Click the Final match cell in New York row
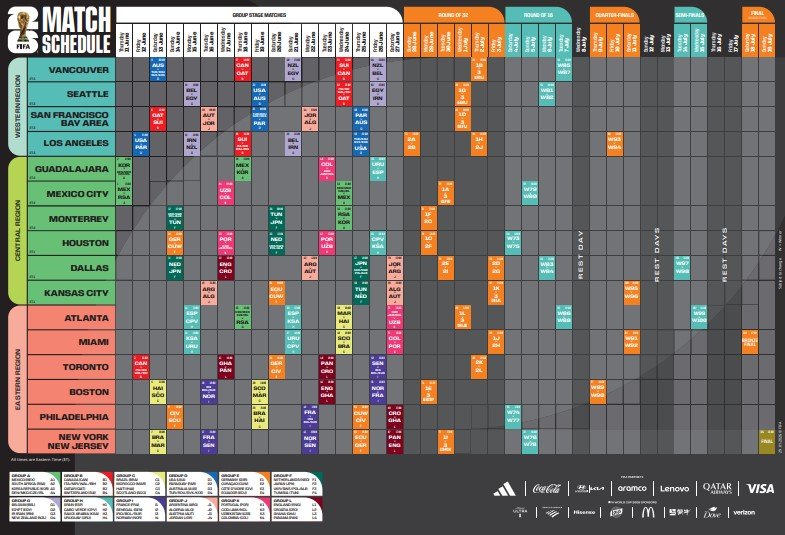The width and height of the screenshot is (785, 535). (x=767, y=439)
